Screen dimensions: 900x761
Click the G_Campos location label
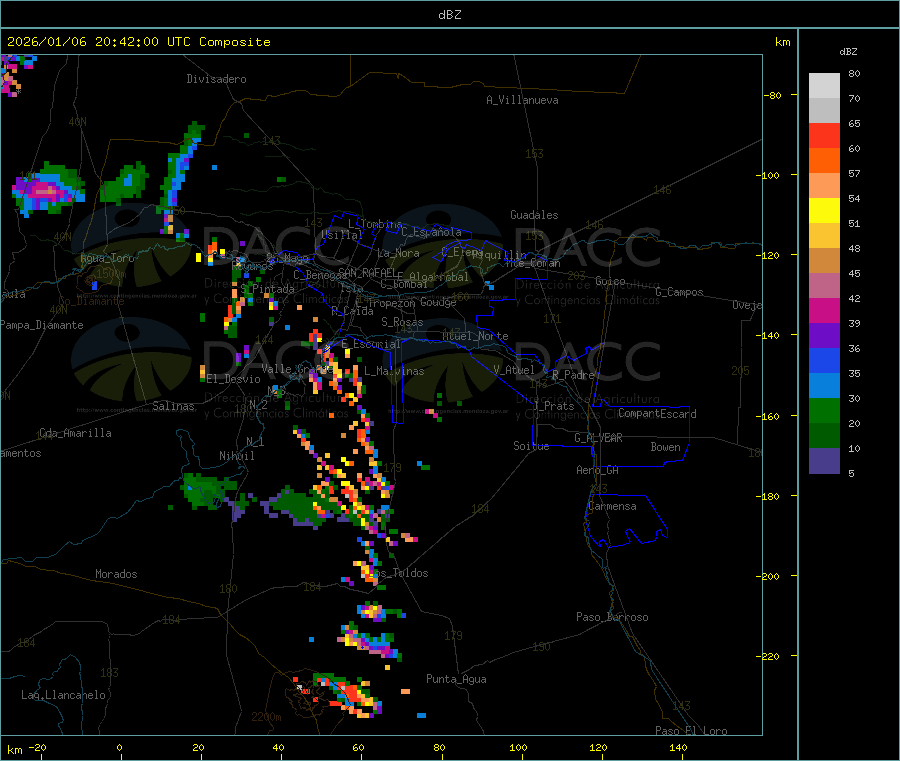pyautogui.click(x=679, y=292)
